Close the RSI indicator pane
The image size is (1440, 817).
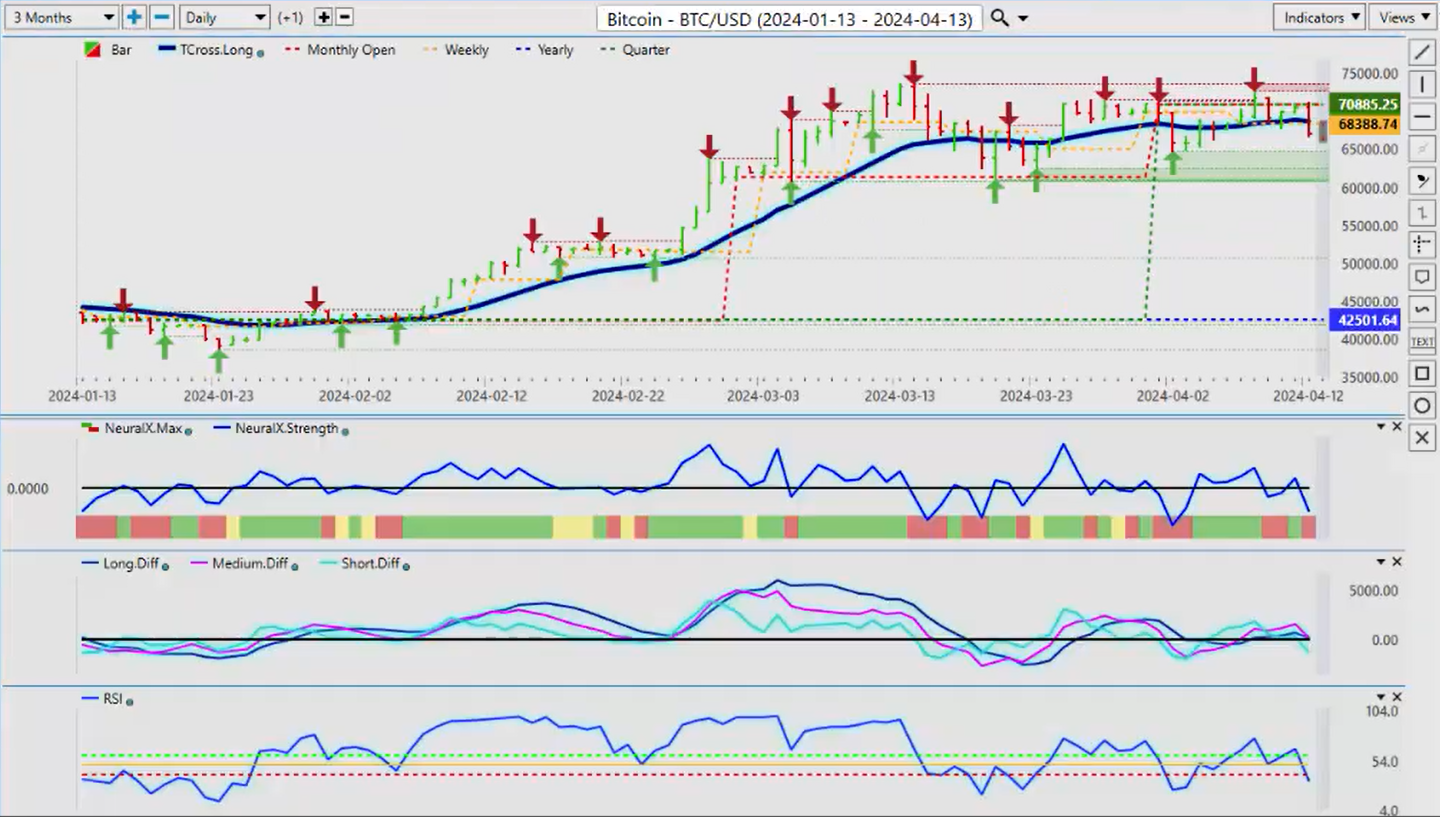pos(1397,697)
